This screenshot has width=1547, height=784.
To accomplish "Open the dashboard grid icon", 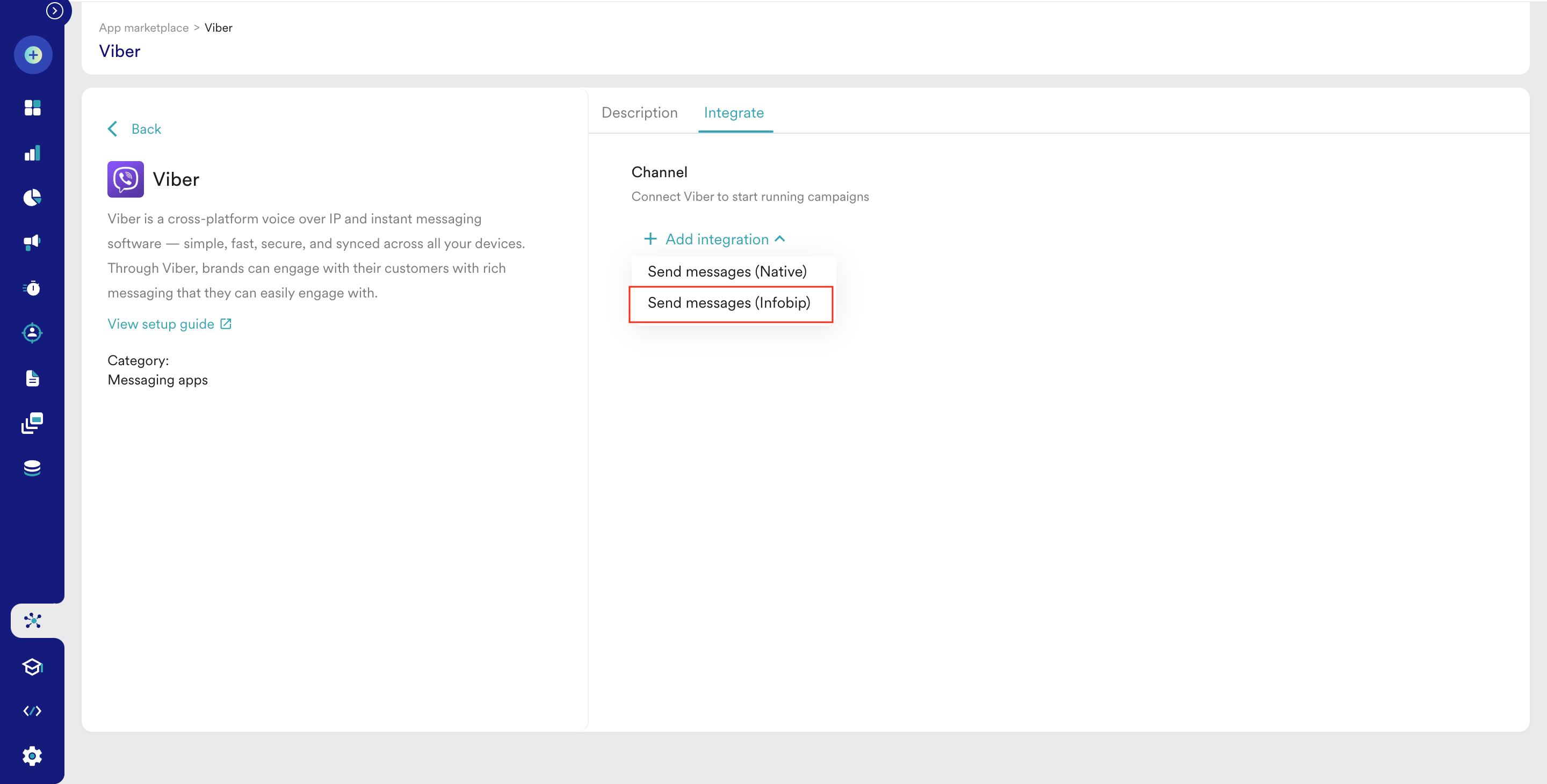I will 32,108.
